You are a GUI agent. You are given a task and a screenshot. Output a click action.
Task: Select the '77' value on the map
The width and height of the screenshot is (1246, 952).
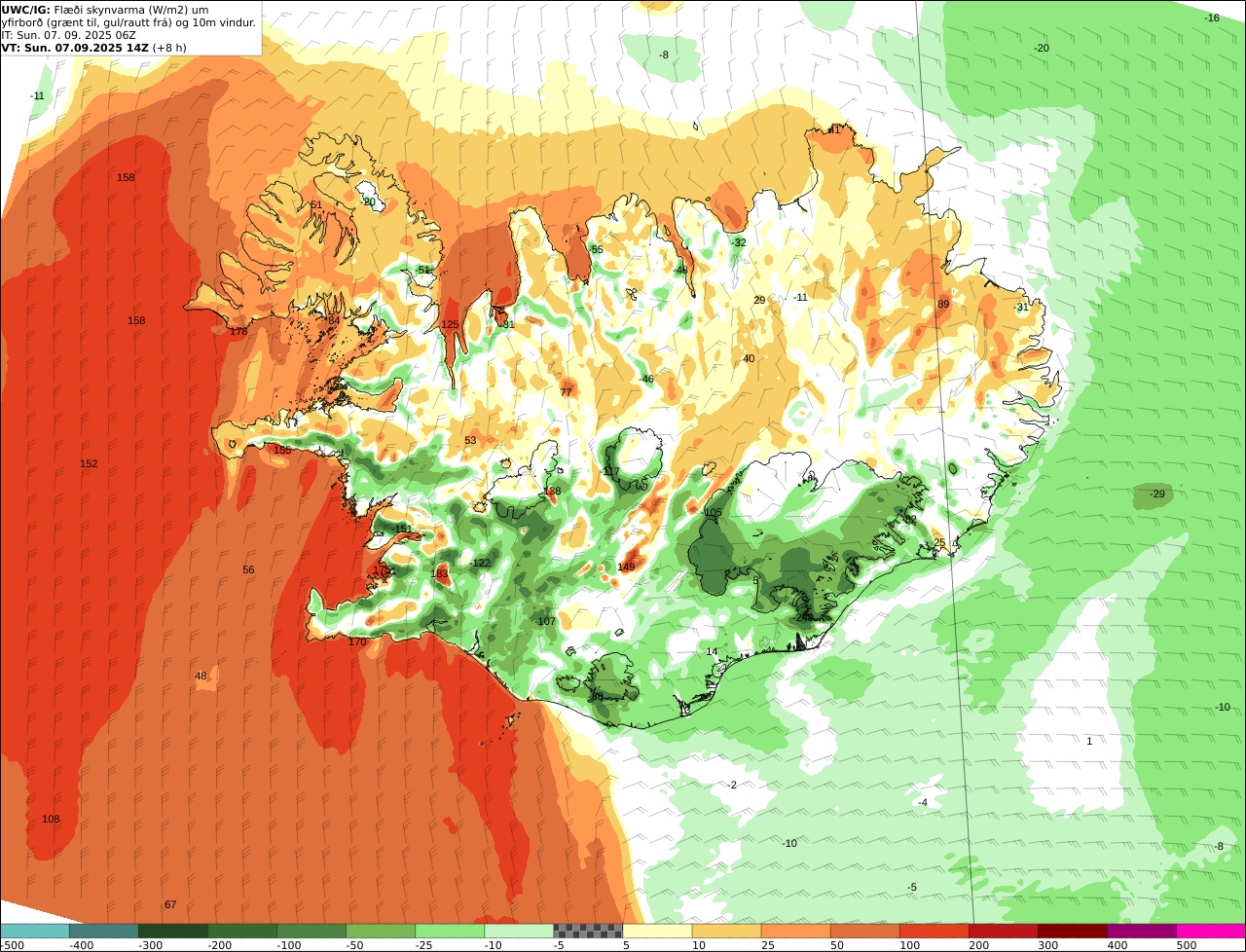pos(566,392)
